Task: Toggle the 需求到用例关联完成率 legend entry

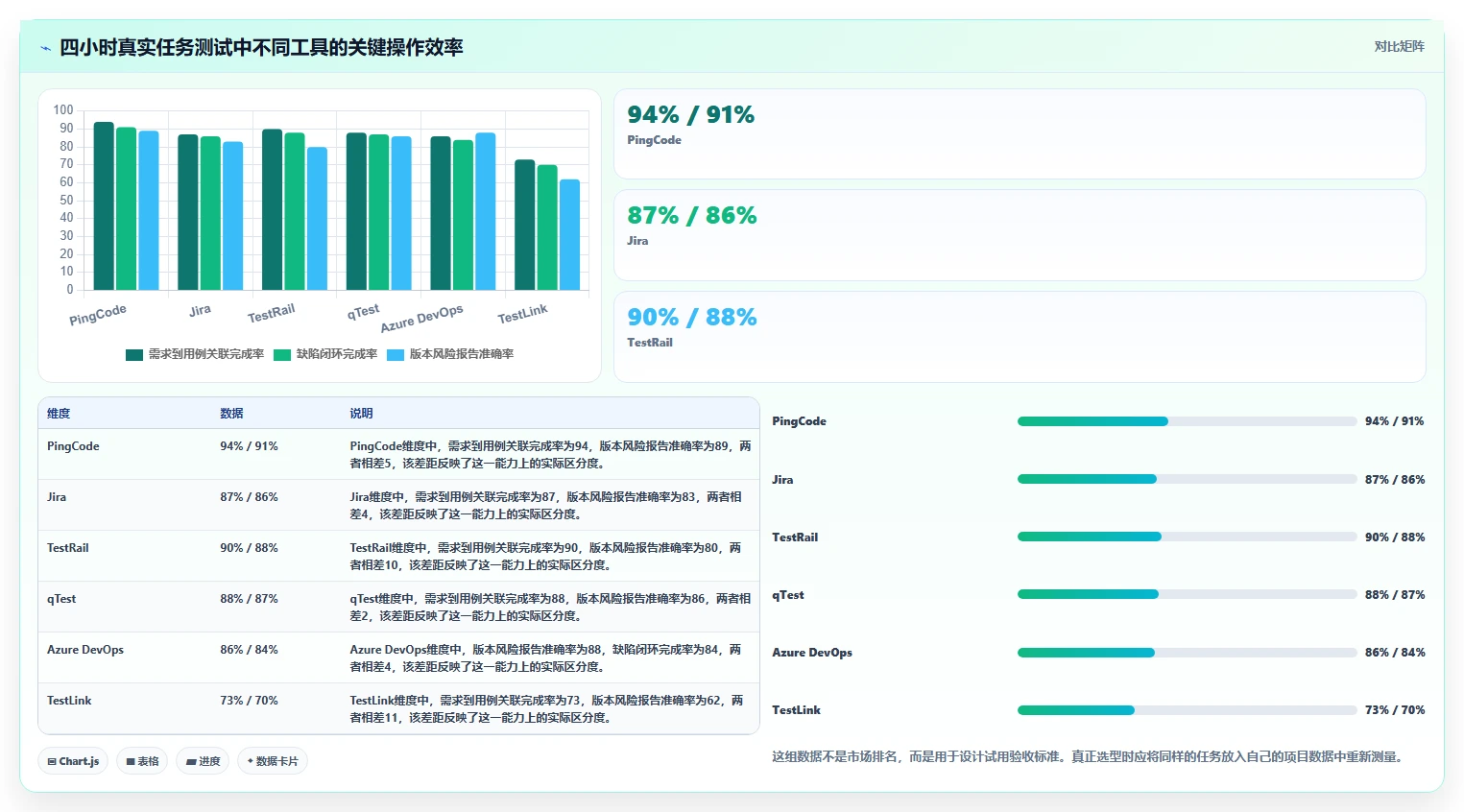Action: [195, 354]
